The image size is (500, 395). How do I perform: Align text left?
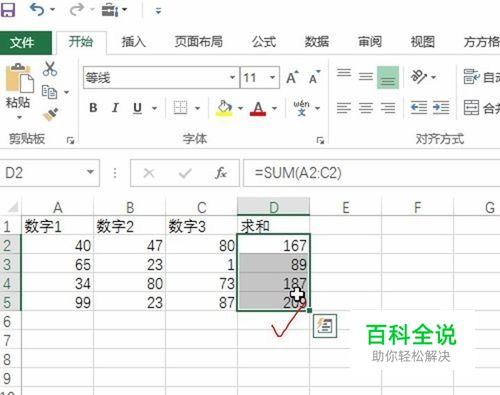344,108
